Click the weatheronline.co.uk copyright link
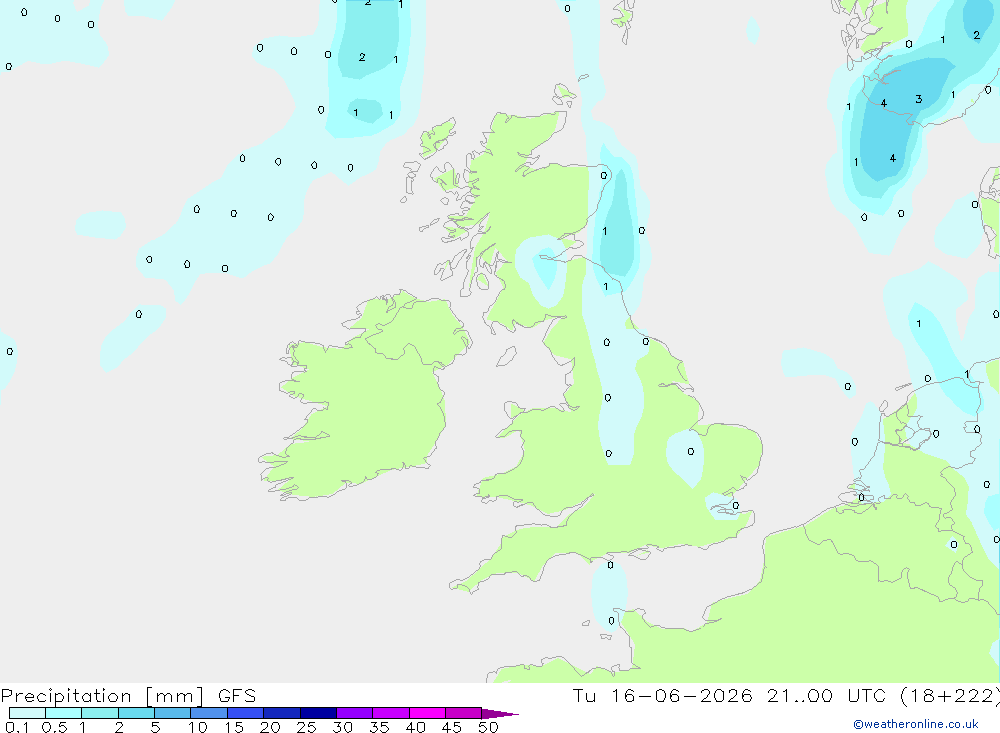Image resolution: width=1000 pixels, height=733 pixels. pos(916,724)
